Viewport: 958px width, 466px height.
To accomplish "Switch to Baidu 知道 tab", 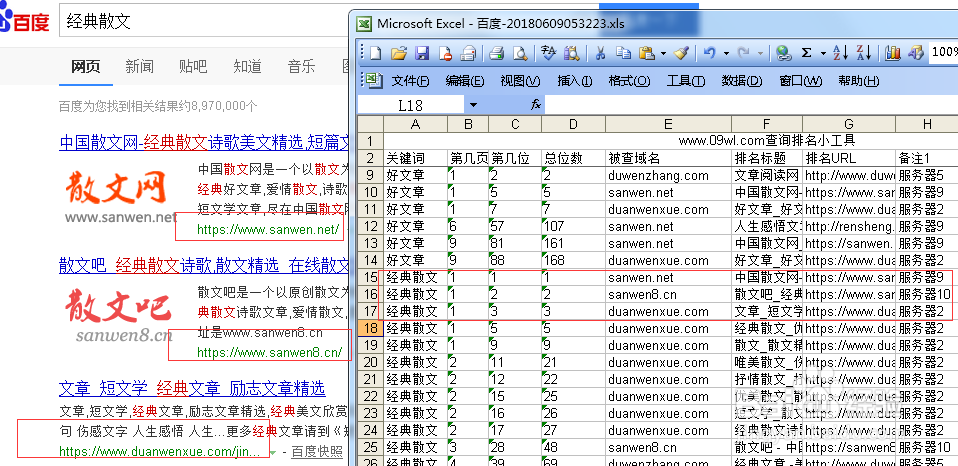I will pos(247,67).
